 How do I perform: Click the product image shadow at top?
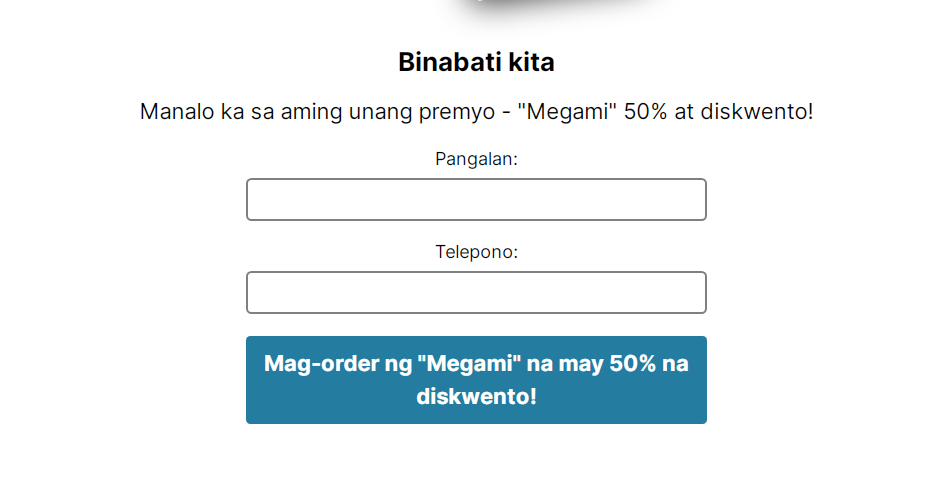[x=560, y=8]
